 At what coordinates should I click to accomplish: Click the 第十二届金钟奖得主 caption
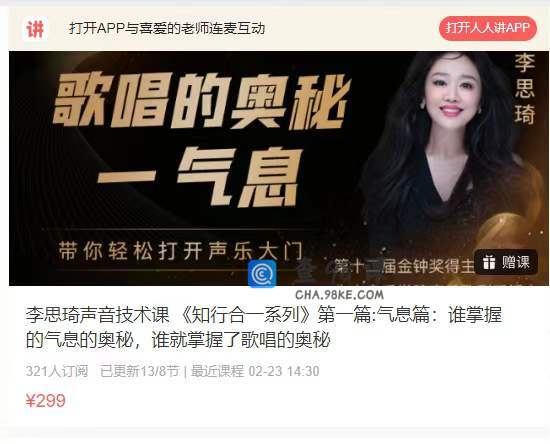click(x=404, y=267)
